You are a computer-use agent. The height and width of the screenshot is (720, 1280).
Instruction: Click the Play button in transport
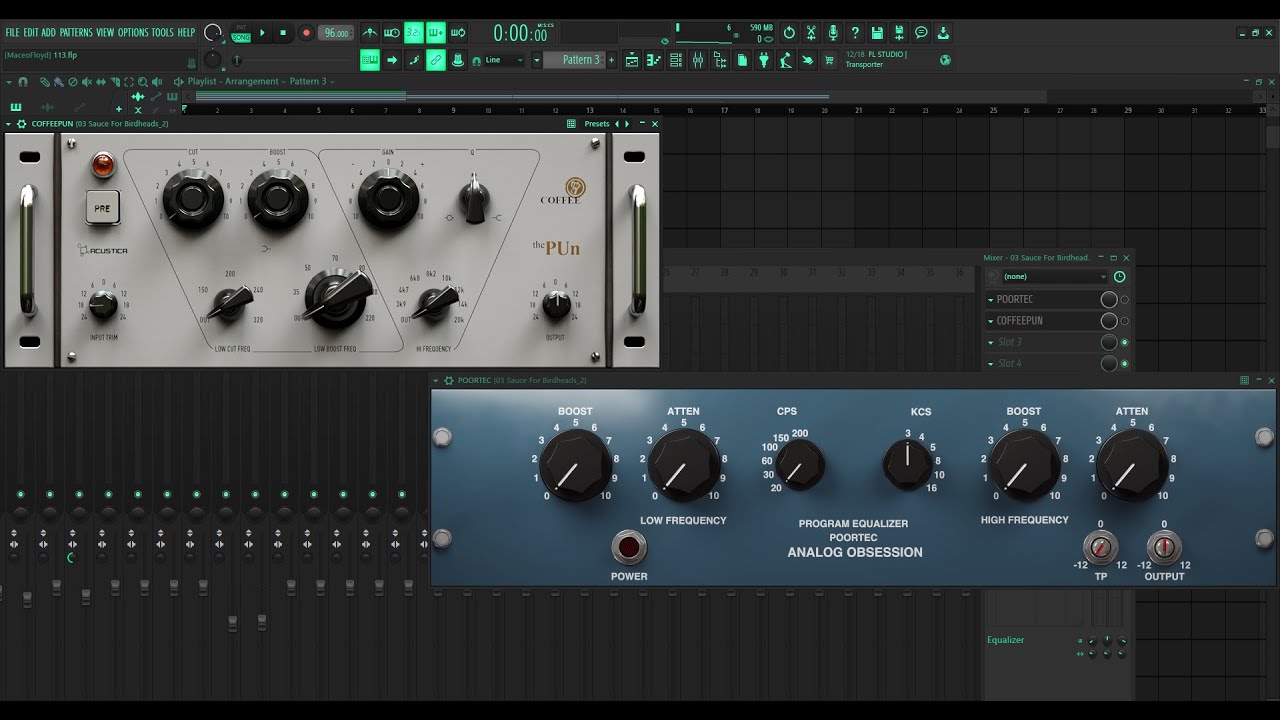pyautogui.click(x=262, y=33)
